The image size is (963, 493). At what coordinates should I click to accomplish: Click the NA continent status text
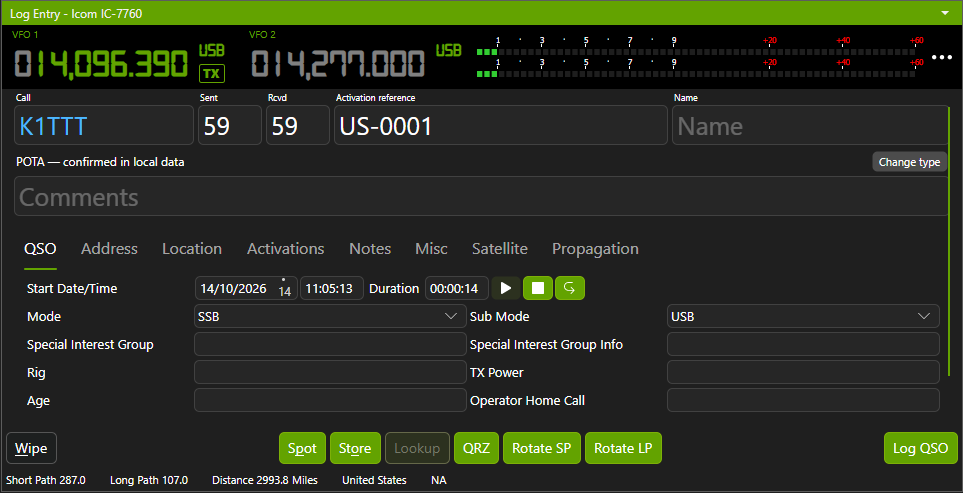tap(439, 480)
